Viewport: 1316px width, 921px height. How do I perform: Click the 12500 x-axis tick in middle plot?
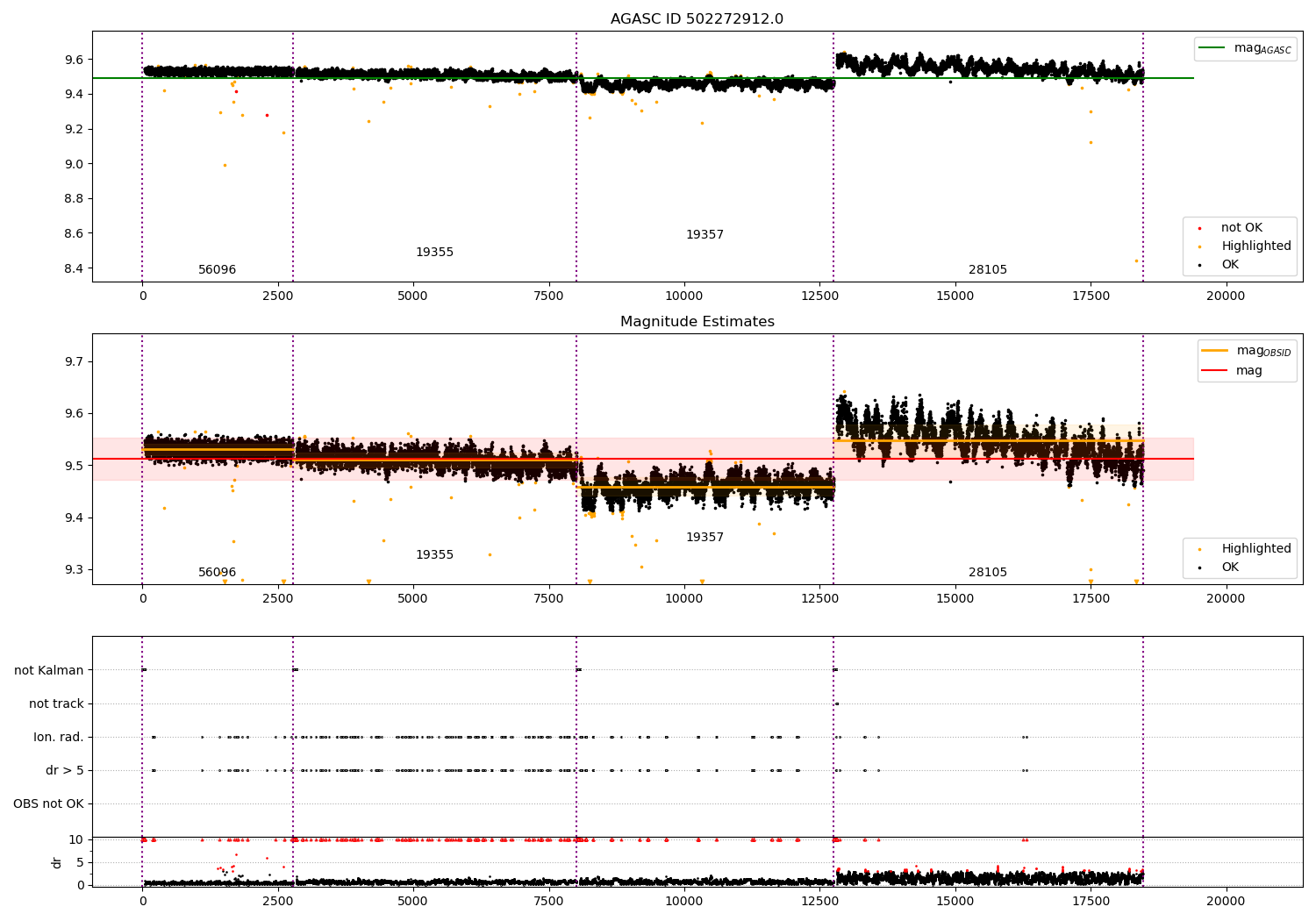click(x=819, y=599)
